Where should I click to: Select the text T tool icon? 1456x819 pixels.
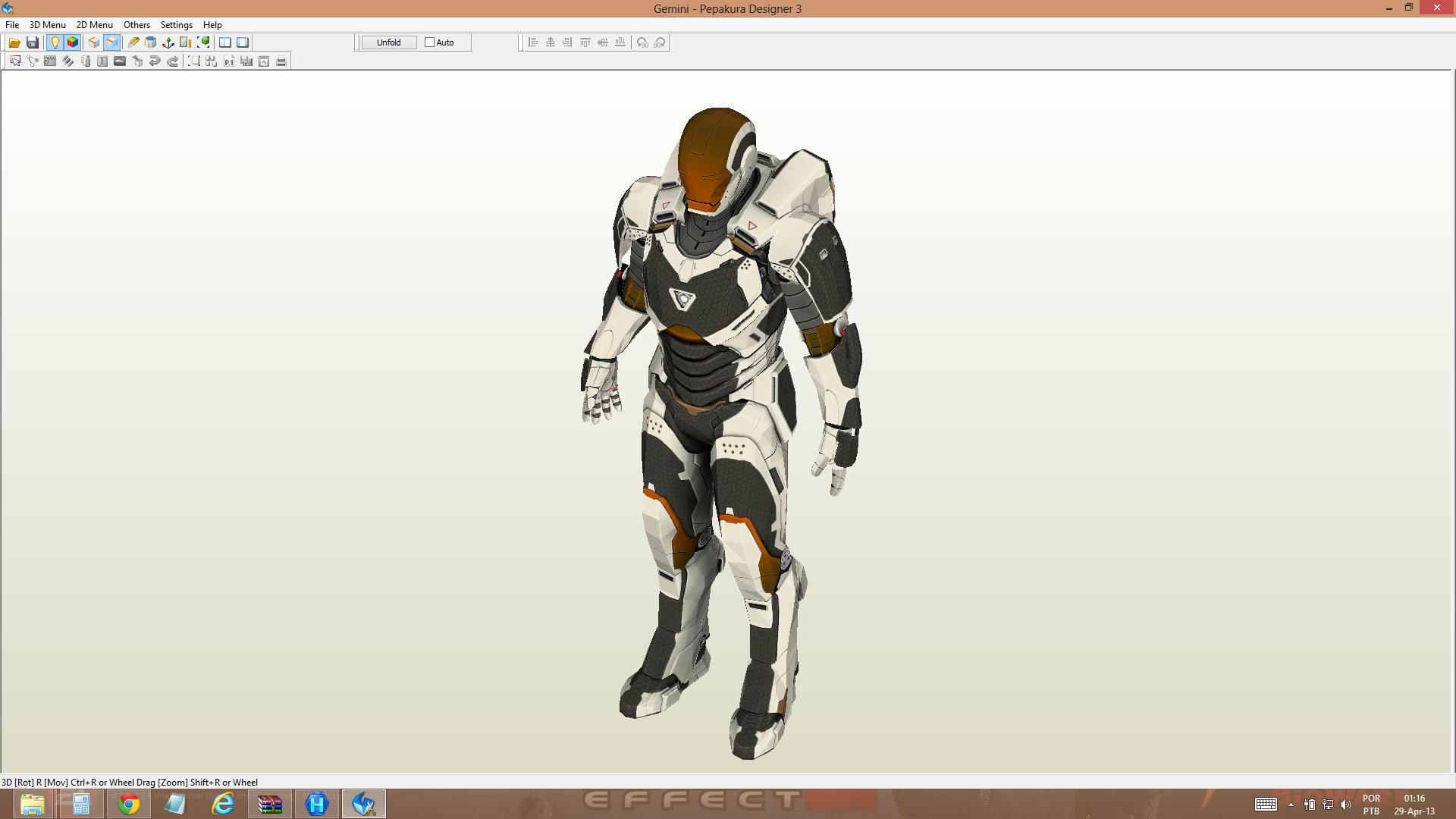[x=102, y=61]
